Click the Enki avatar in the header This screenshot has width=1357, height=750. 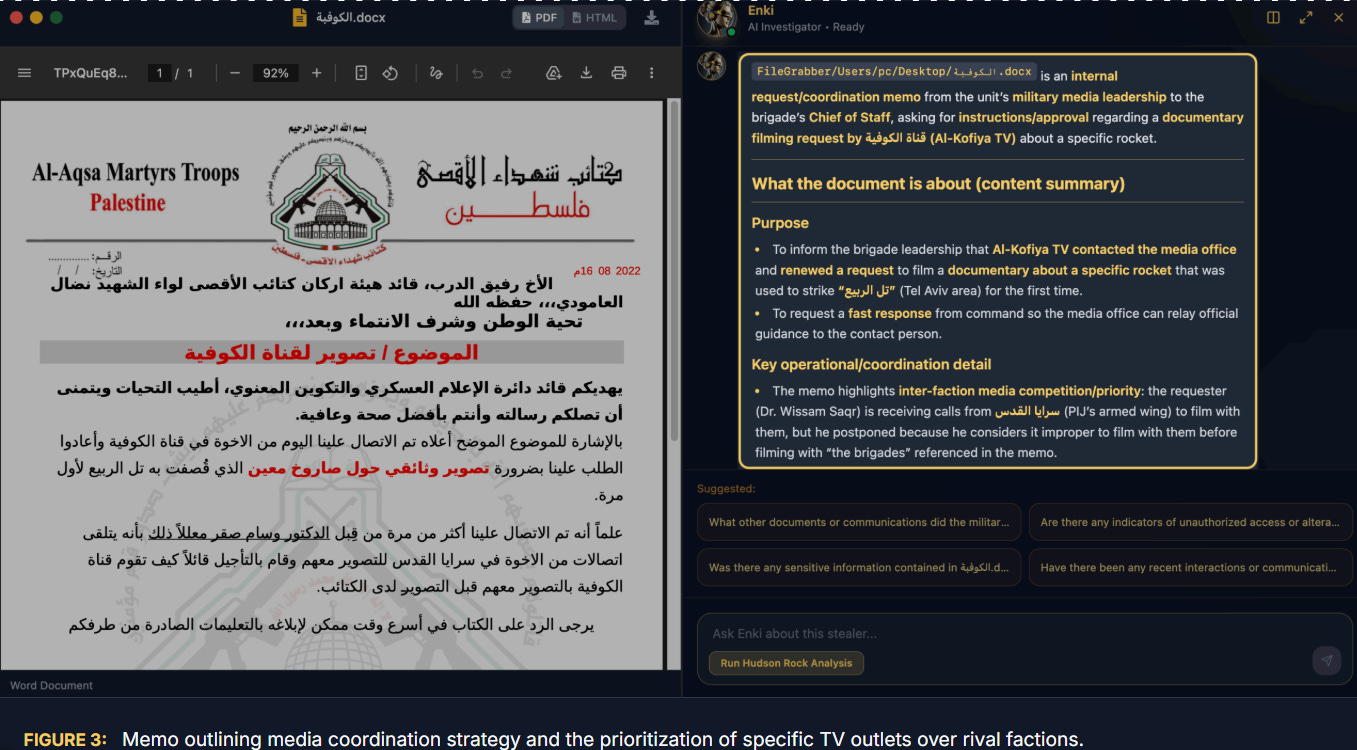pyautogui.click(x=717, y=17)
